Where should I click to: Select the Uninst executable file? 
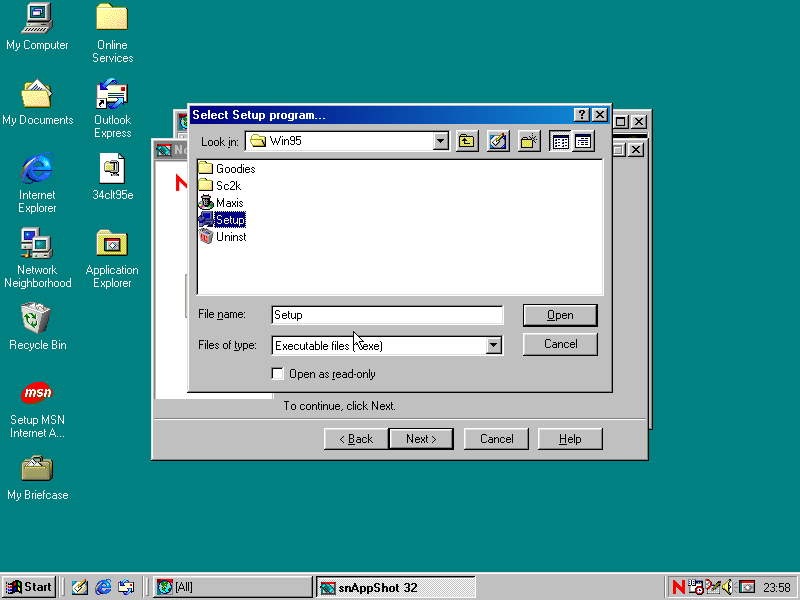click(222, 237)
